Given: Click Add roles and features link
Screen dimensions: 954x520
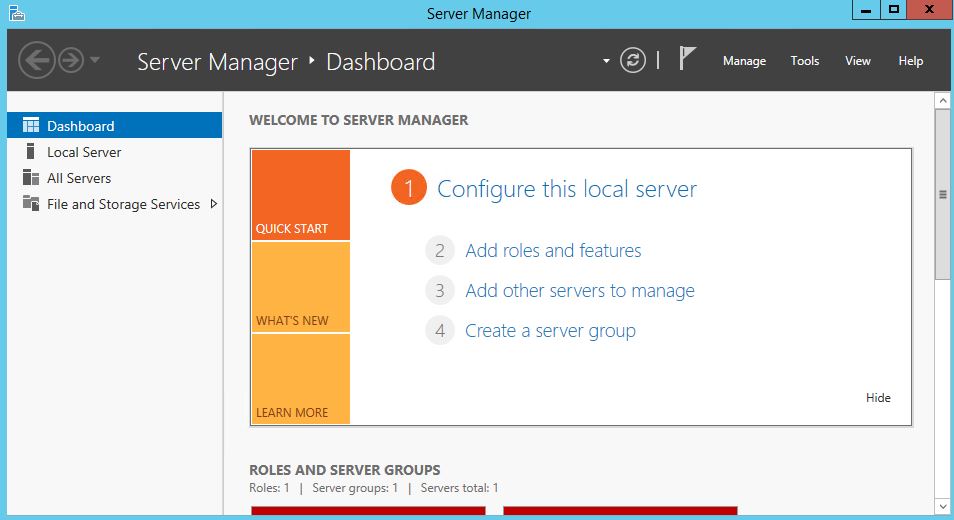Looking at the screenshot, I should 553,251.
